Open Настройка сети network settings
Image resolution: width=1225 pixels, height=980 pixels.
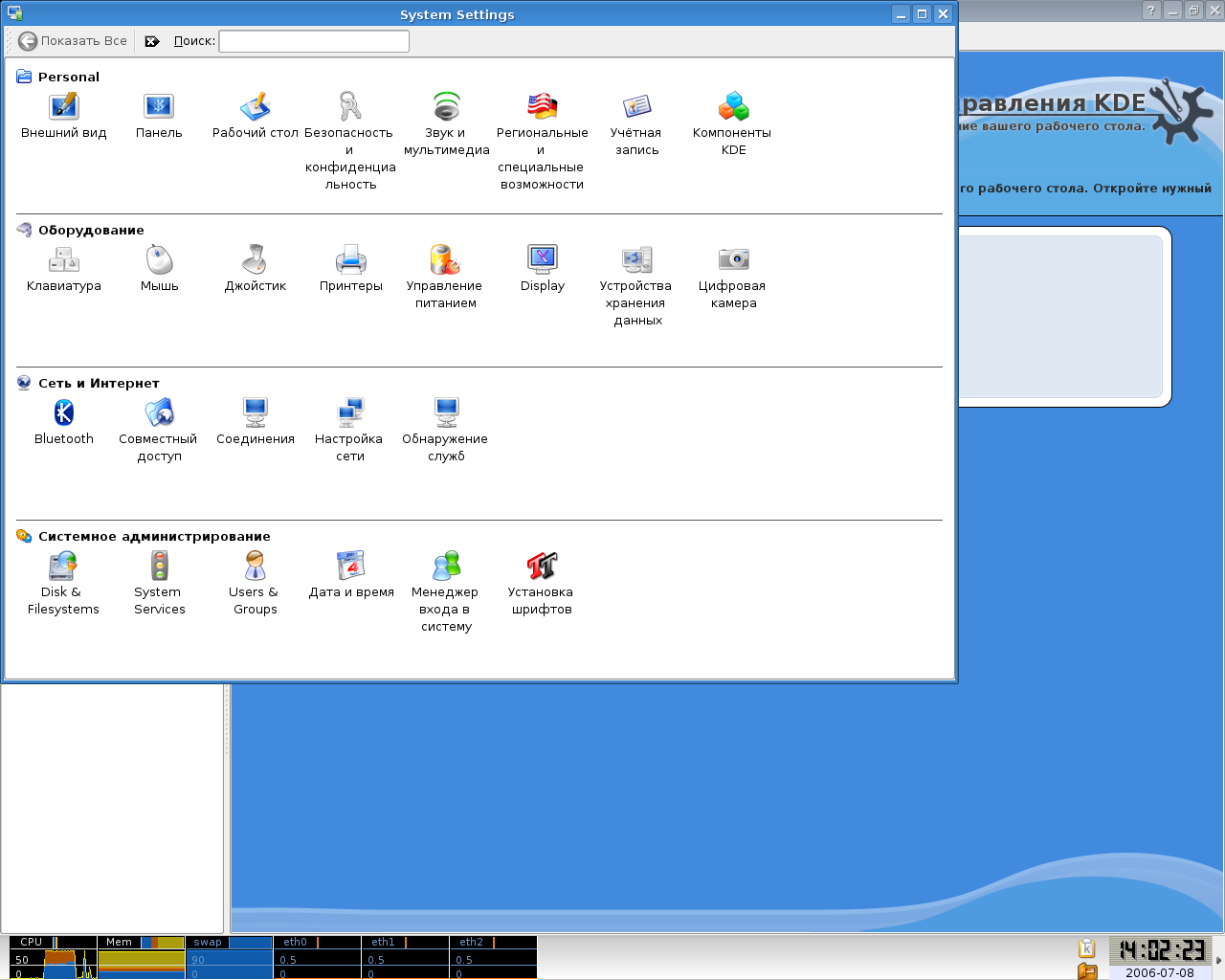(350, 431)
